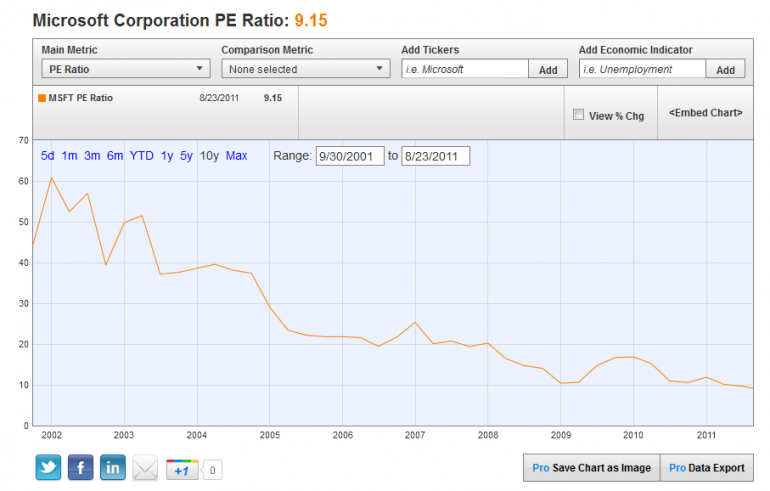Click the Google +1 button
The height and width of the screenshot is (491, 770).
click(182, 470)
